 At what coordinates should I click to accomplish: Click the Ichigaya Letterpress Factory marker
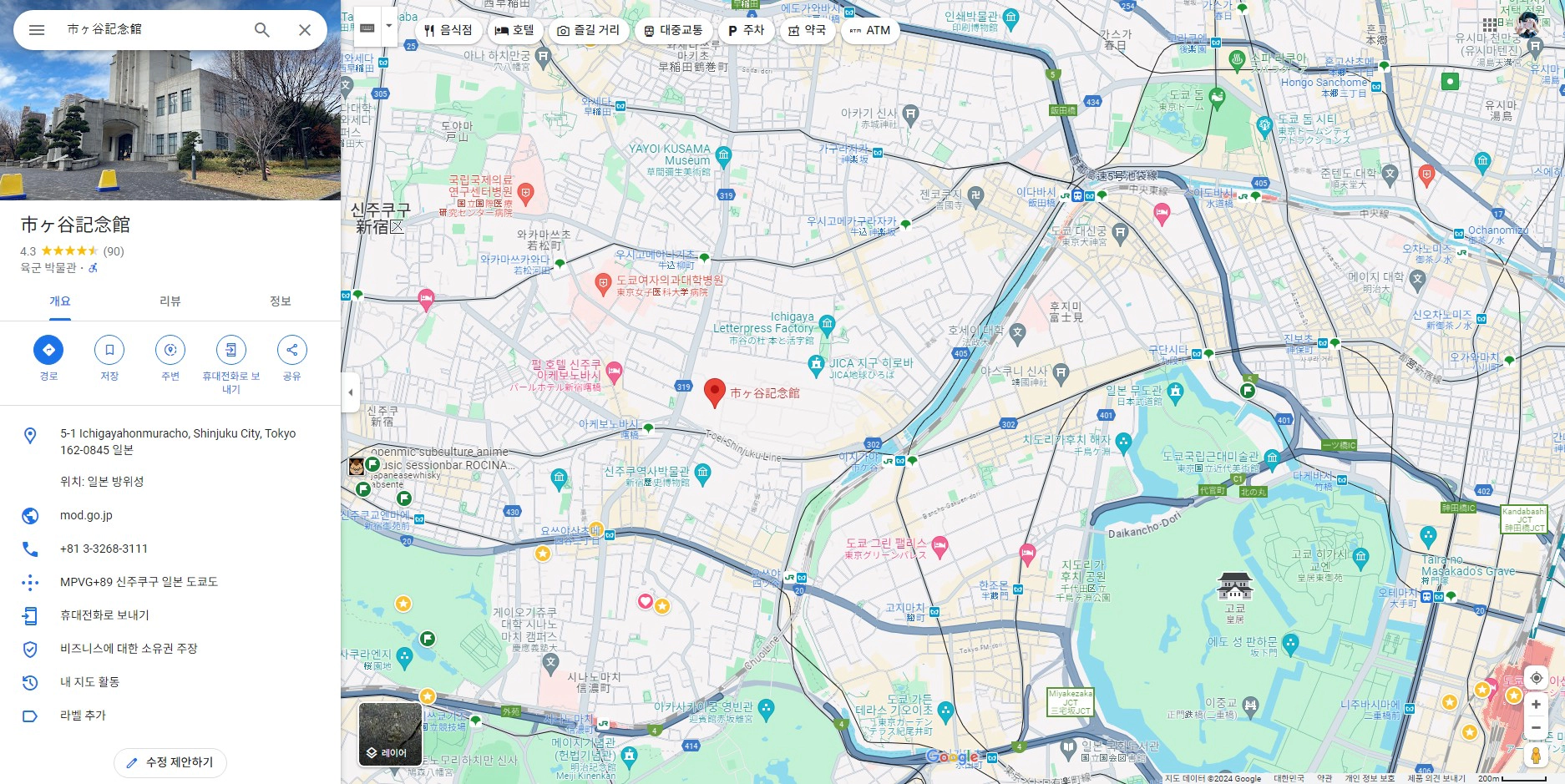(827, 323)
